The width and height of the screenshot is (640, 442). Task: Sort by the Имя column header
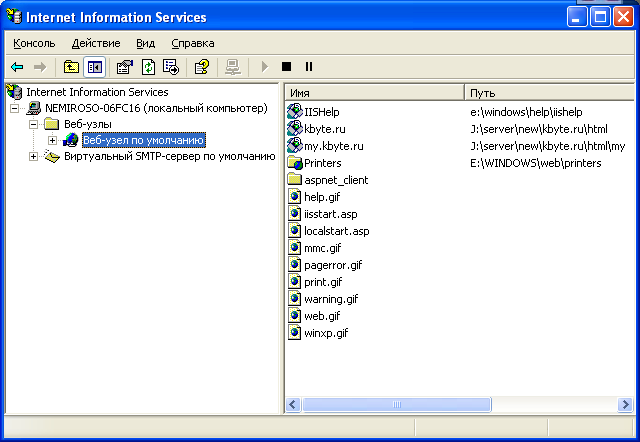(375, 93)
